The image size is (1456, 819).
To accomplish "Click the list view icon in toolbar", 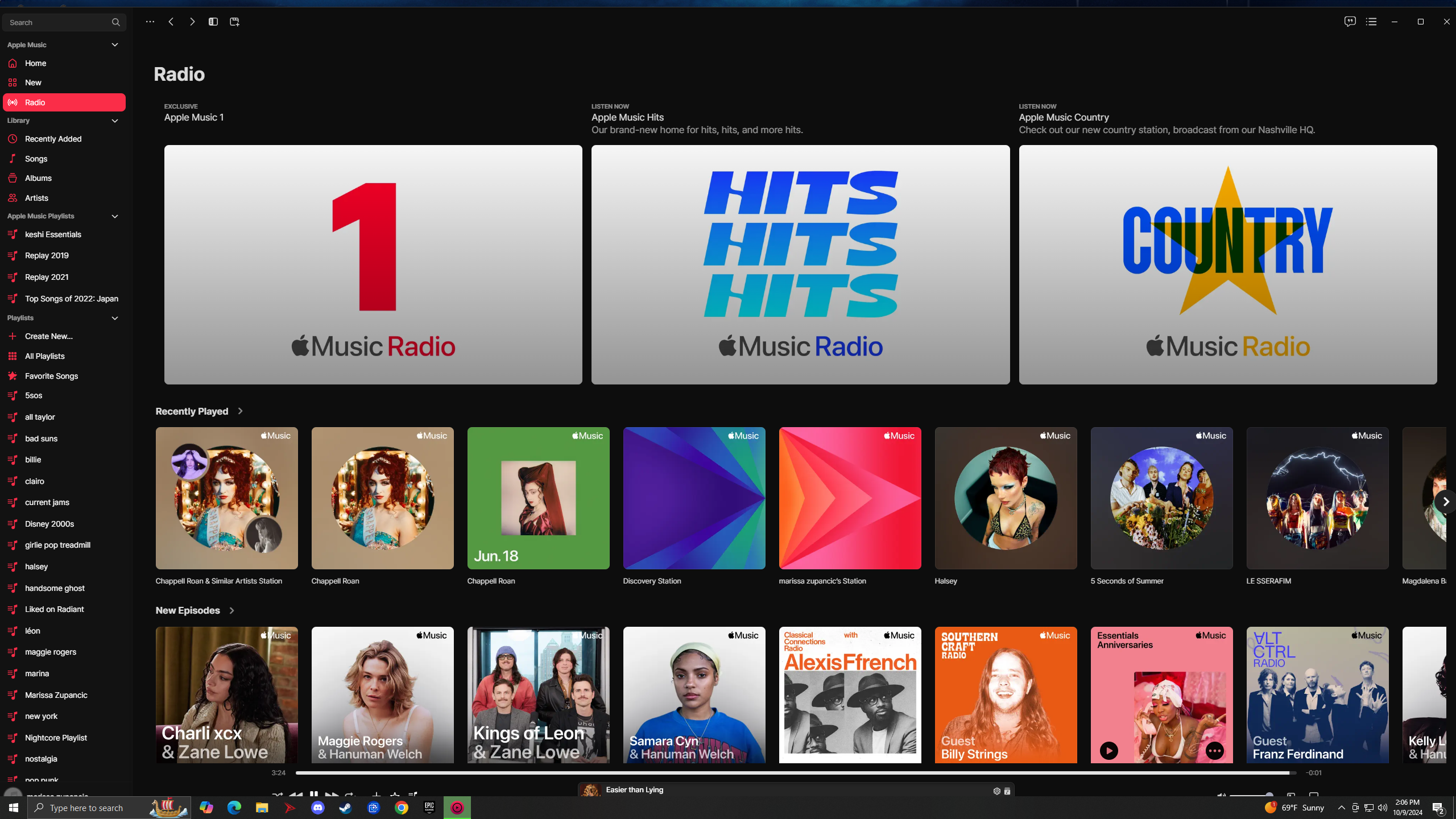I will tap(1371, 21).
